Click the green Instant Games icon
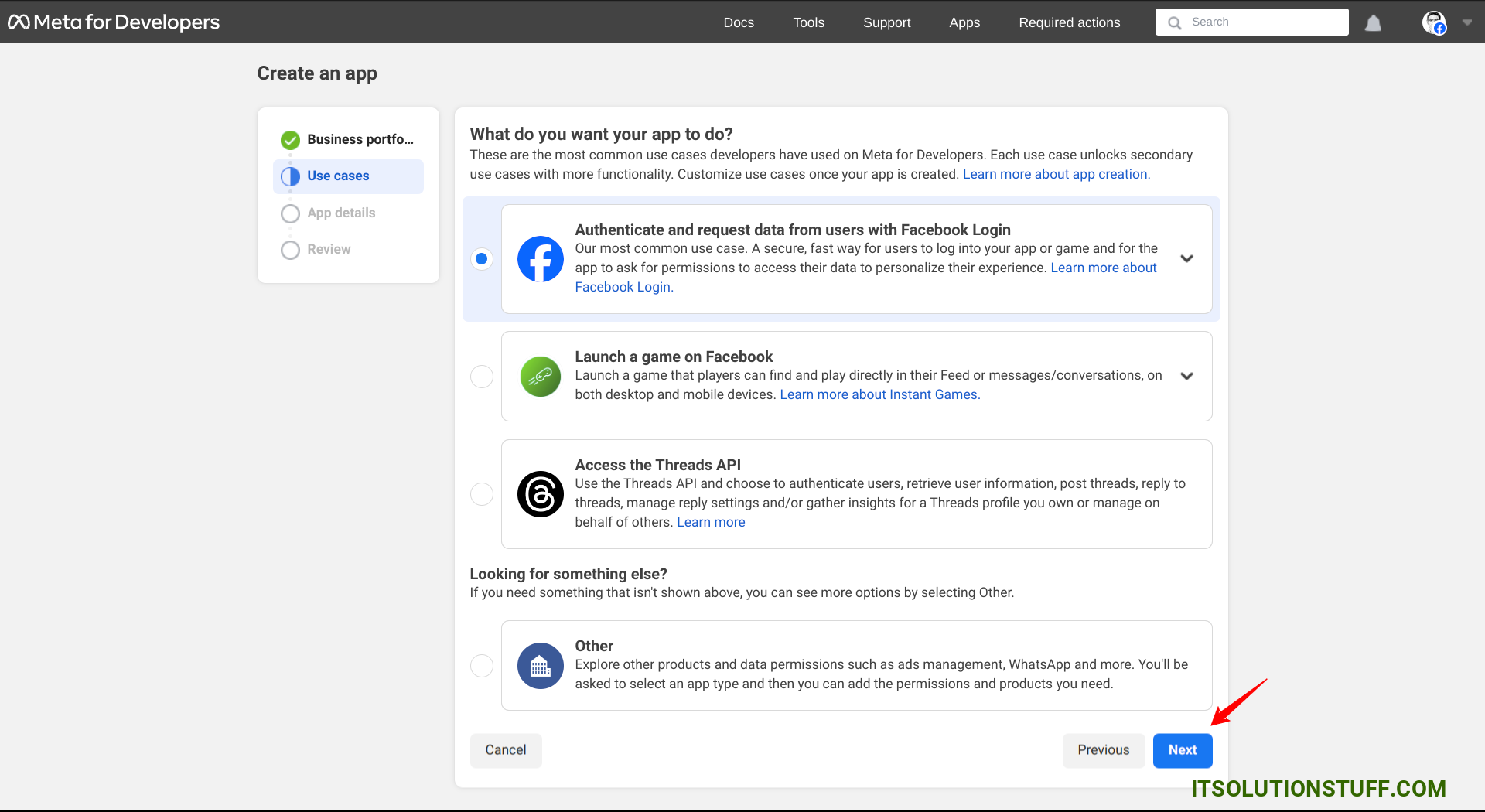This screenshot has width=1485, height=812. 540,377
